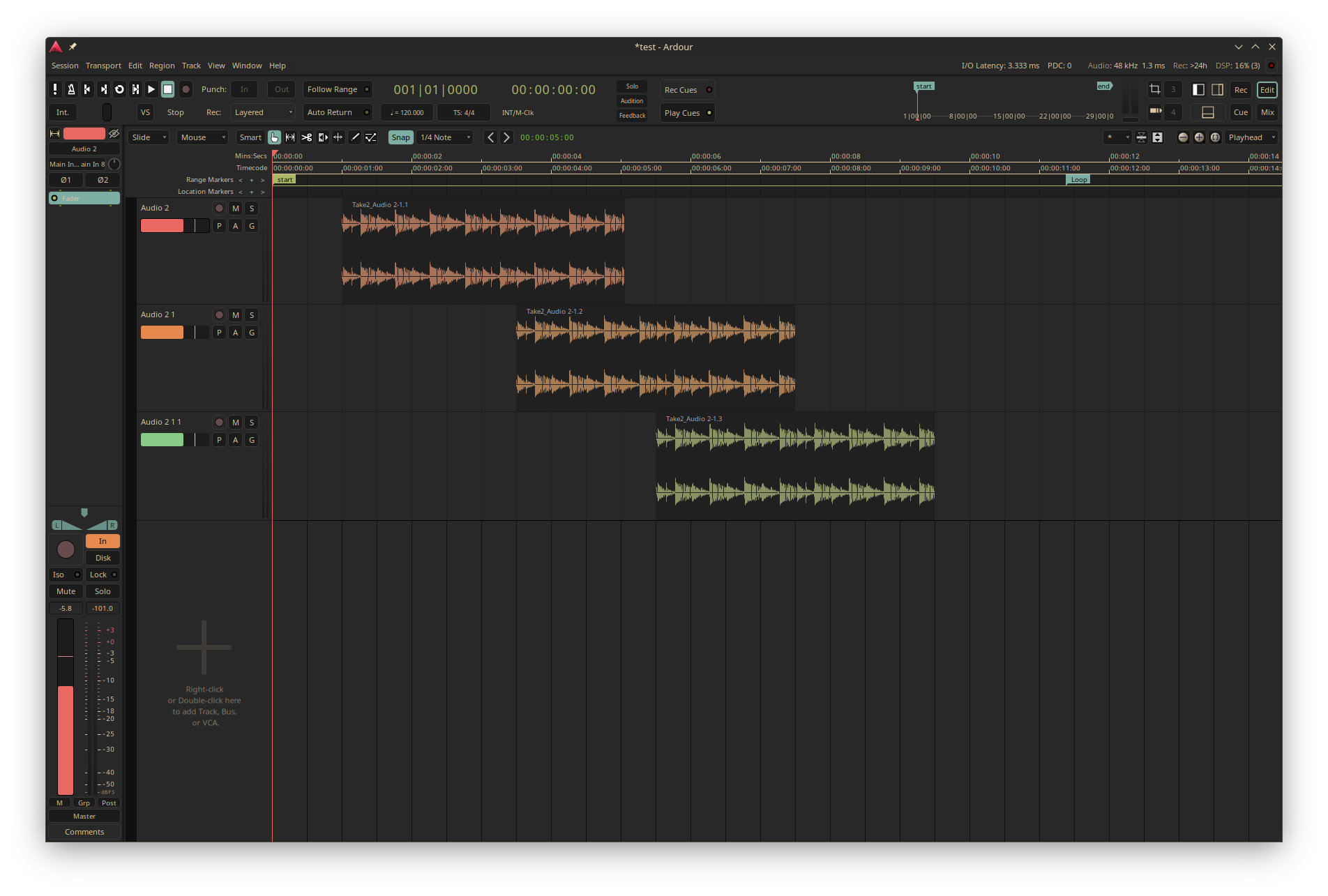Toggle Snap to grid
The image size is (1328, 896).
400,137
